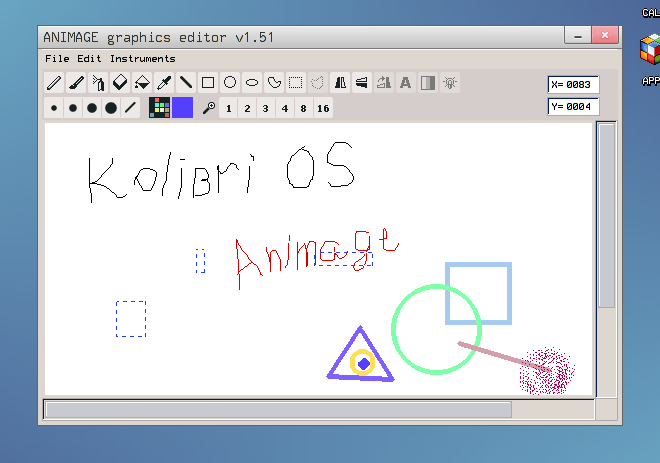This screenshot has width=660, height=463.
Task: Select the Flood fill bucket tool
Action: (142, 82)
